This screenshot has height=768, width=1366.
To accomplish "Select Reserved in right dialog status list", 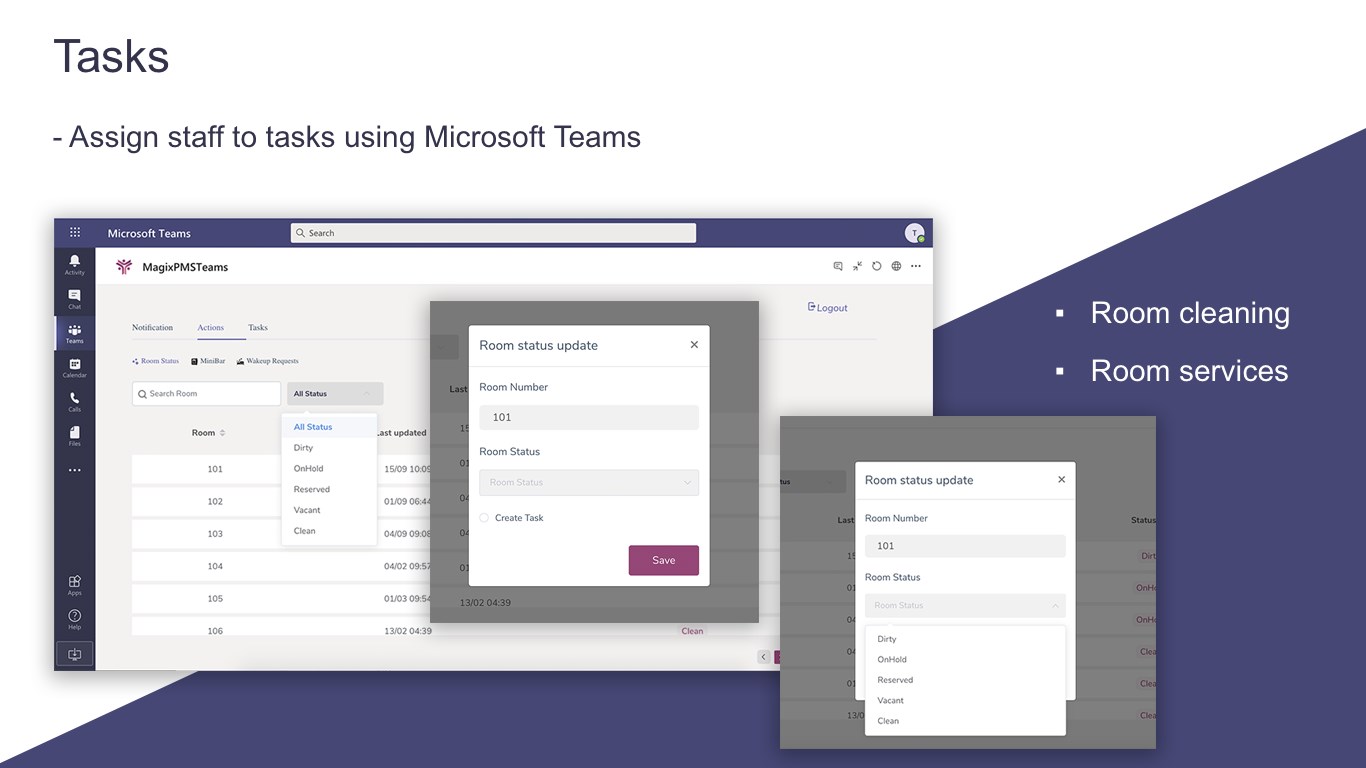I will 965,680.
